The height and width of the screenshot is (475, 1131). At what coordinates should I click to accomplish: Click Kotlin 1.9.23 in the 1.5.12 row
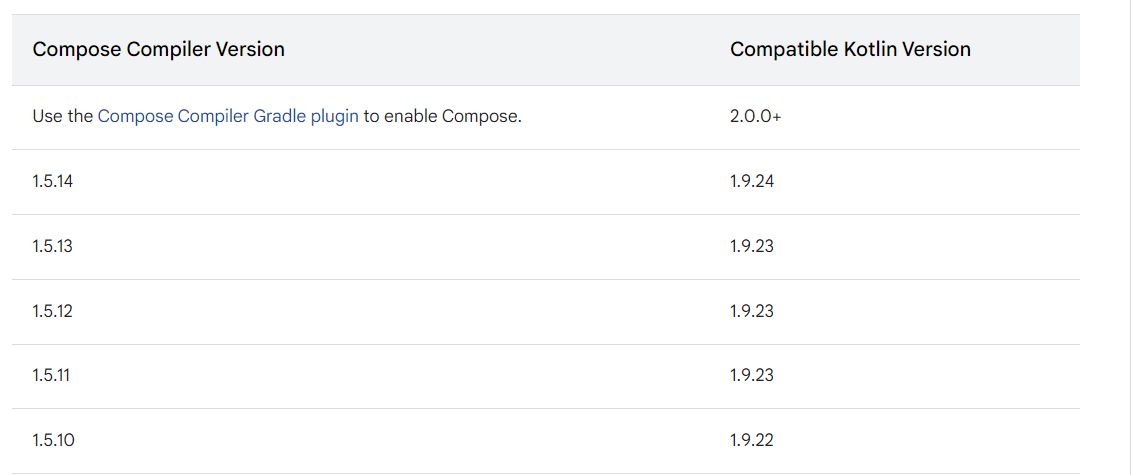pos(752,311)
